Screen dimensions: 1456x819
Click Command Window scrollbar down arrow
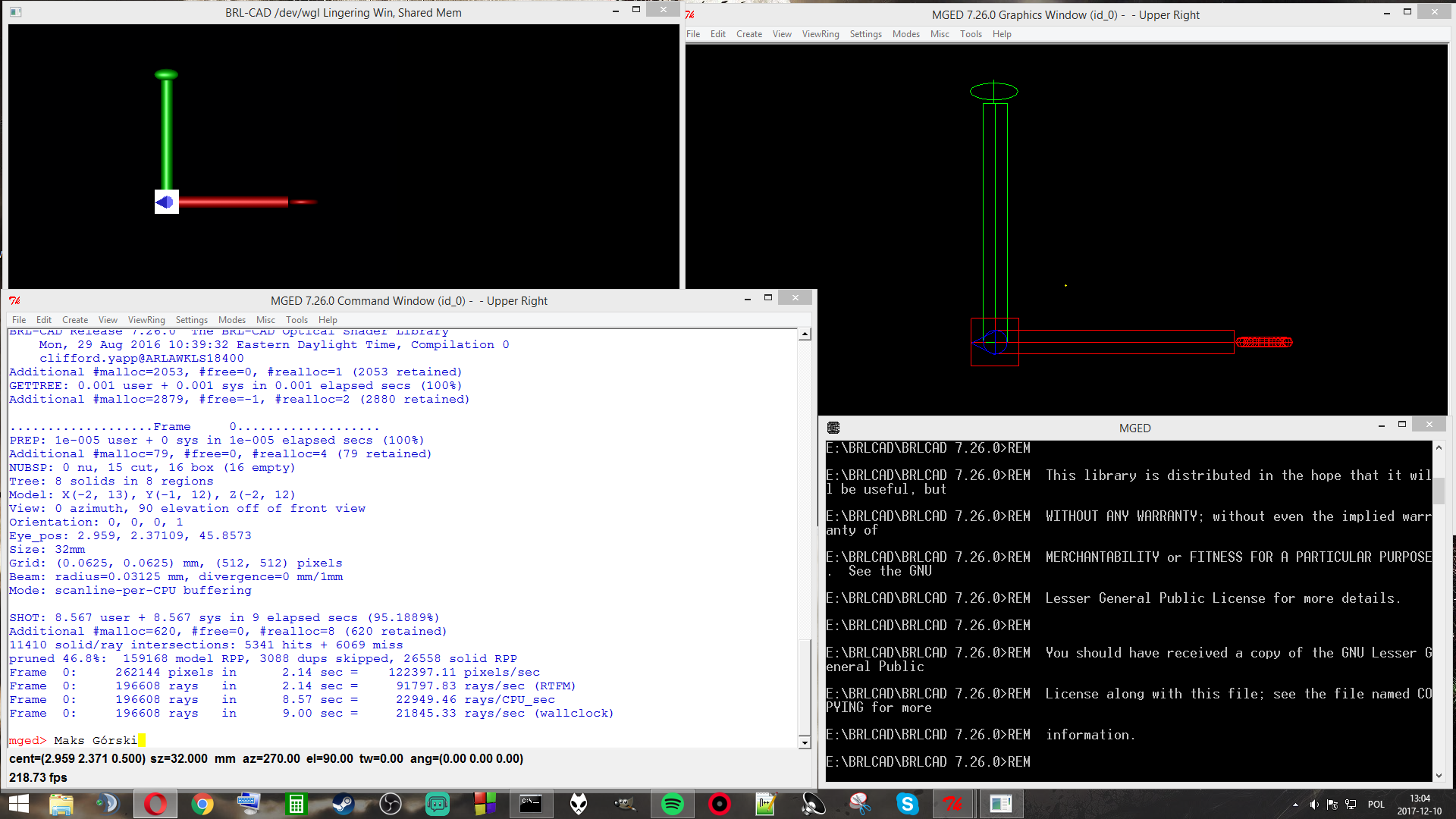point(805,742)
